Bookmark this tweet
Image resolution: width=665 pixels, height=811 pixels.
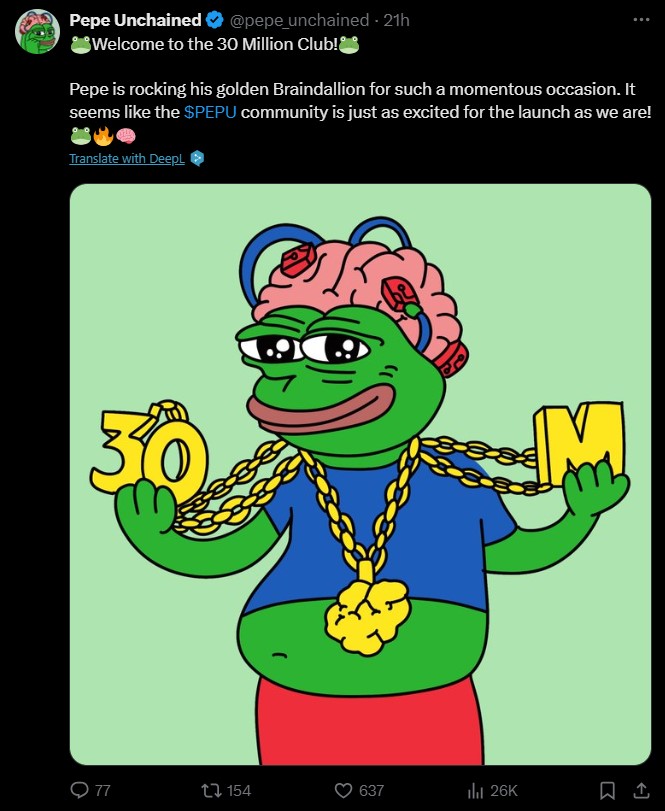[607, 790]
